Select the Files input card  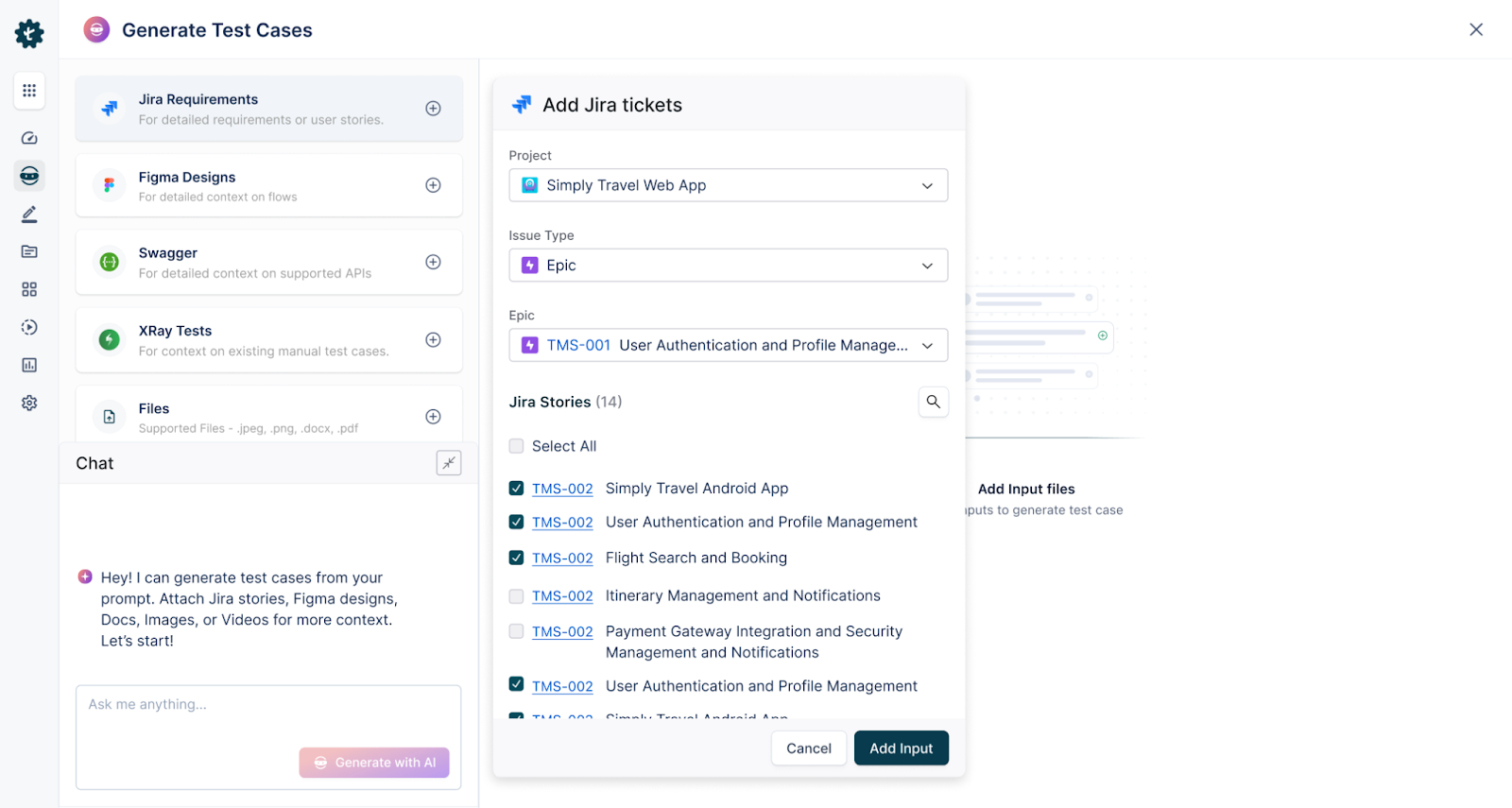pyautogui.click(x=269, y=414)
